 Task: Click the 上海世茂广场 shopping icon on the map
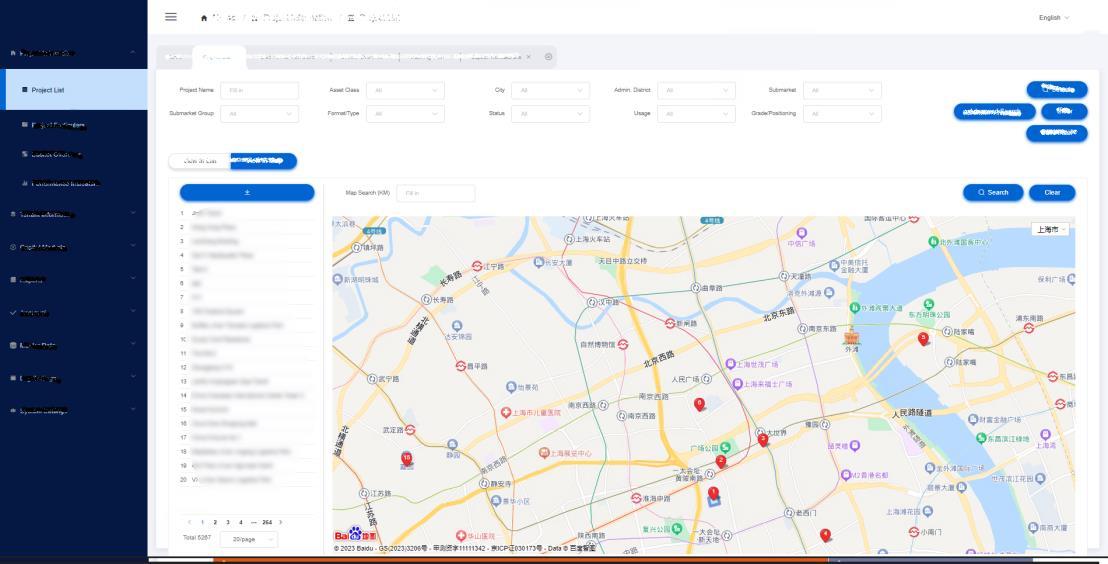pyautogui.click(x=731, y=364)
